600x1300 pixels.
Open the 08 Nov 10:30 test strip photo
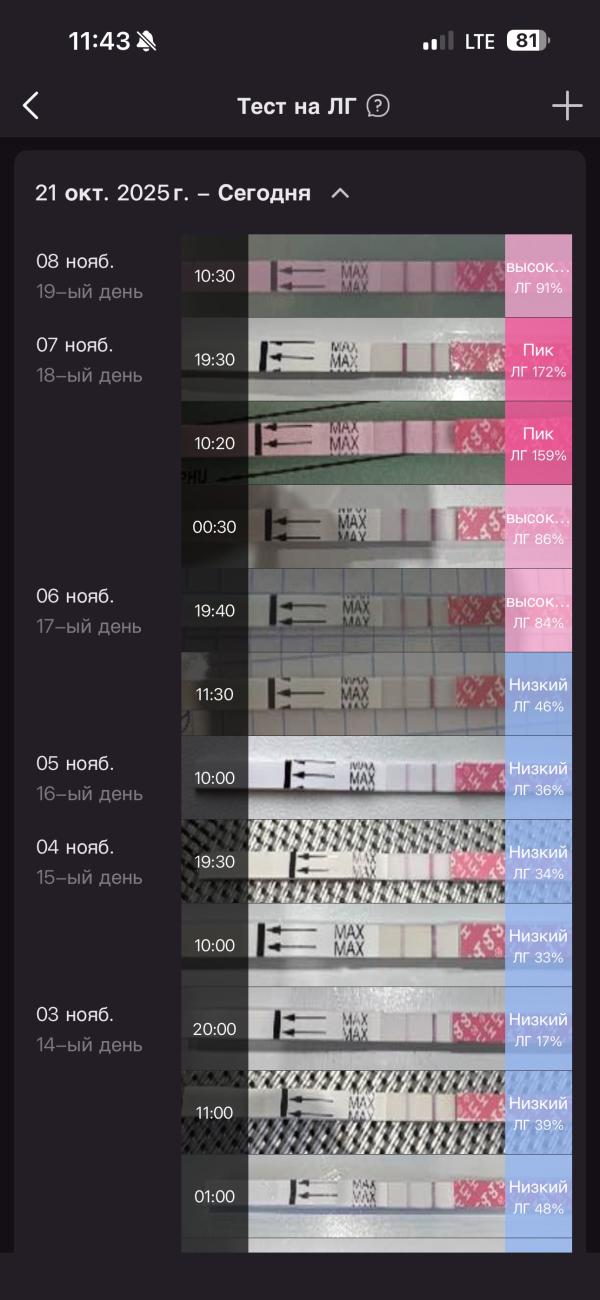coord(376,276)
